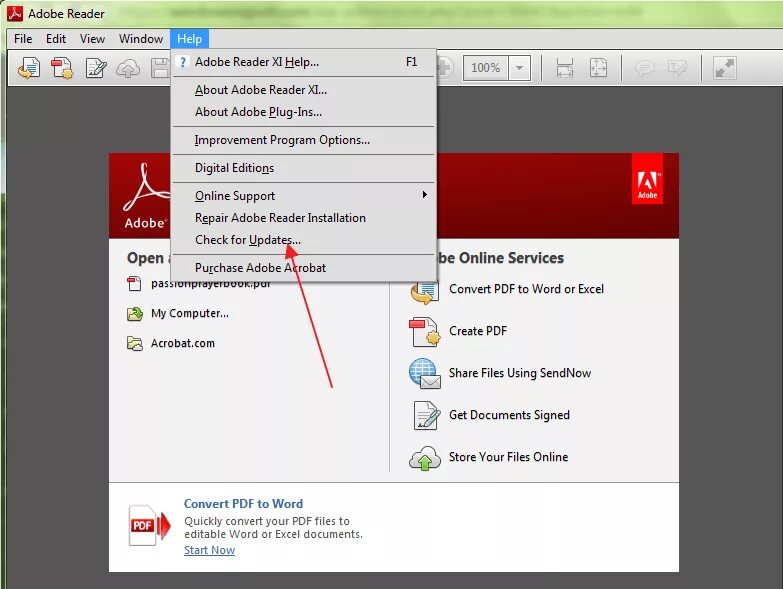The width and height of the screenshot is (783, 589).
Task: Click the Sign document toolbar icon
Action: click(x=95, y=68)
